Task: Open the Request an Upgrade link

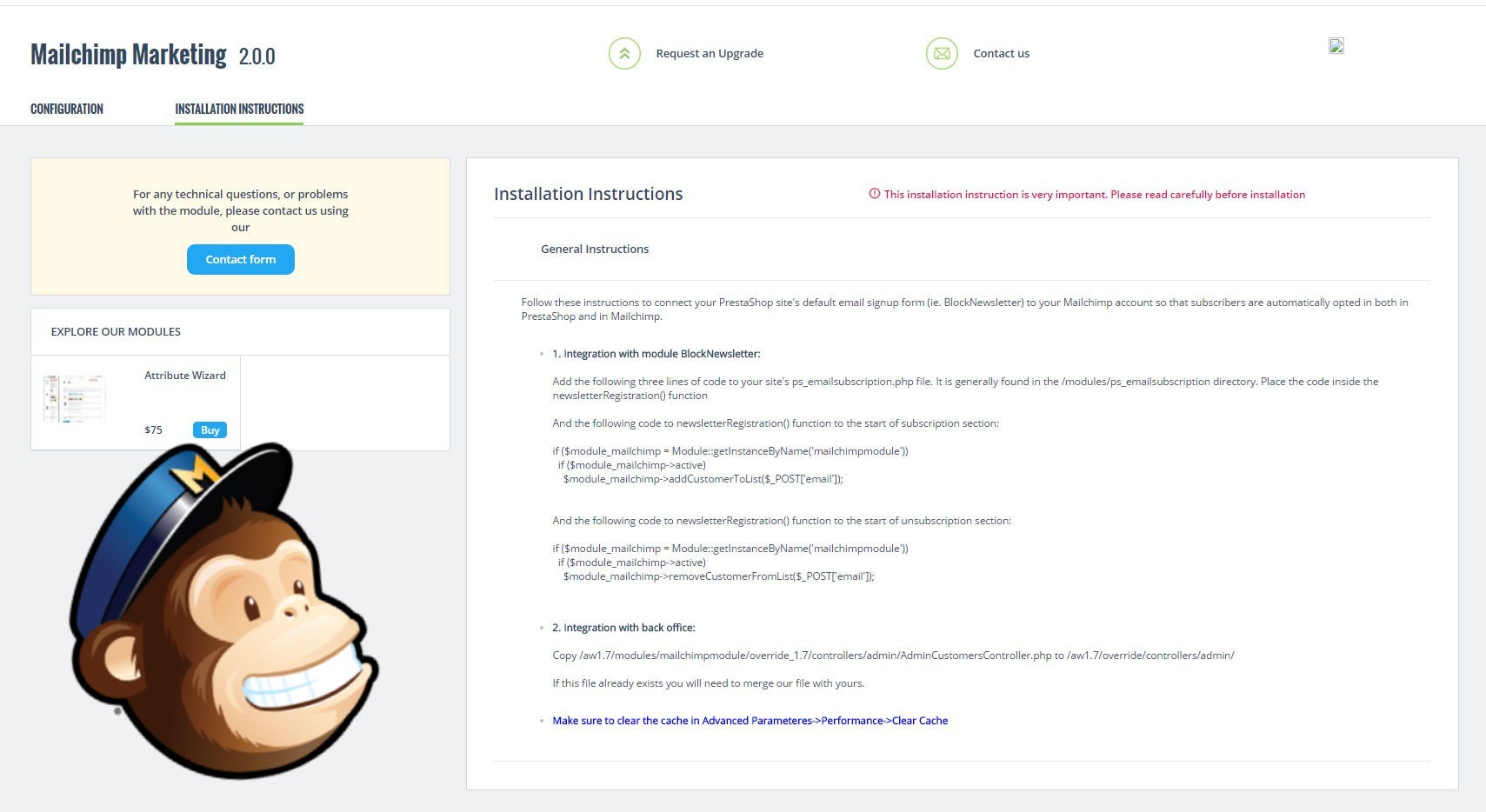Action: click(x=710, y=53)
